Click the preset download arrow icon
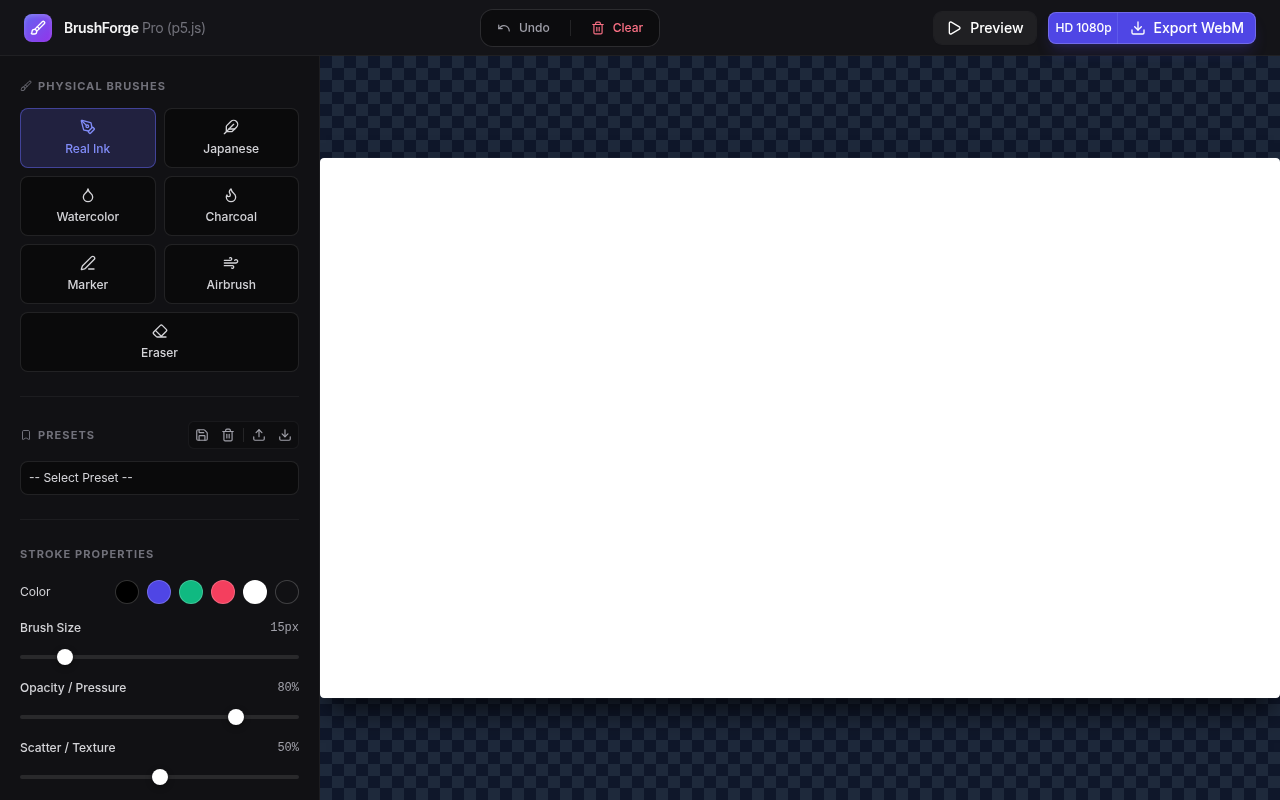The height and width of the screenshot is (800, 1280). (x=285, y=435)
